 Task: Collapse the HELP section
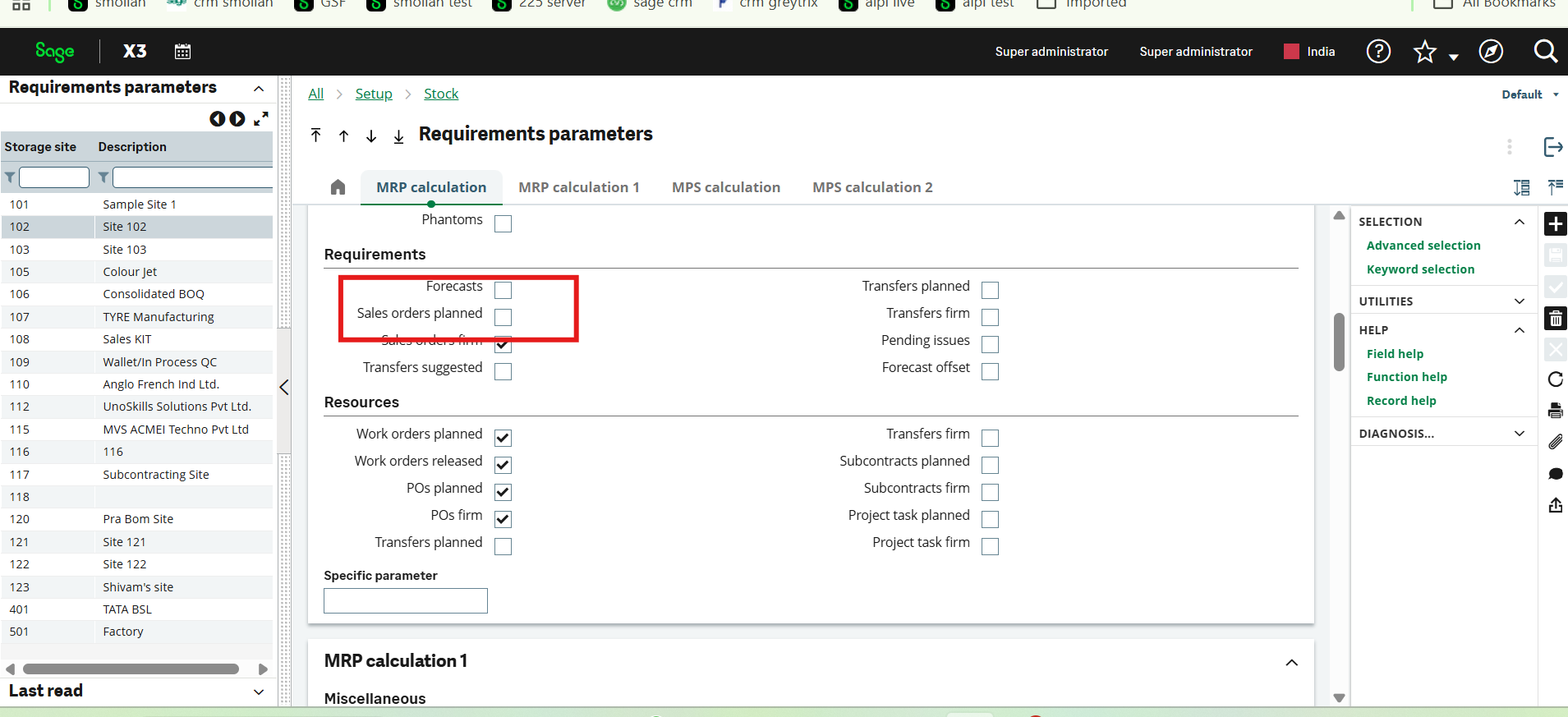[x=1520, y=330]
